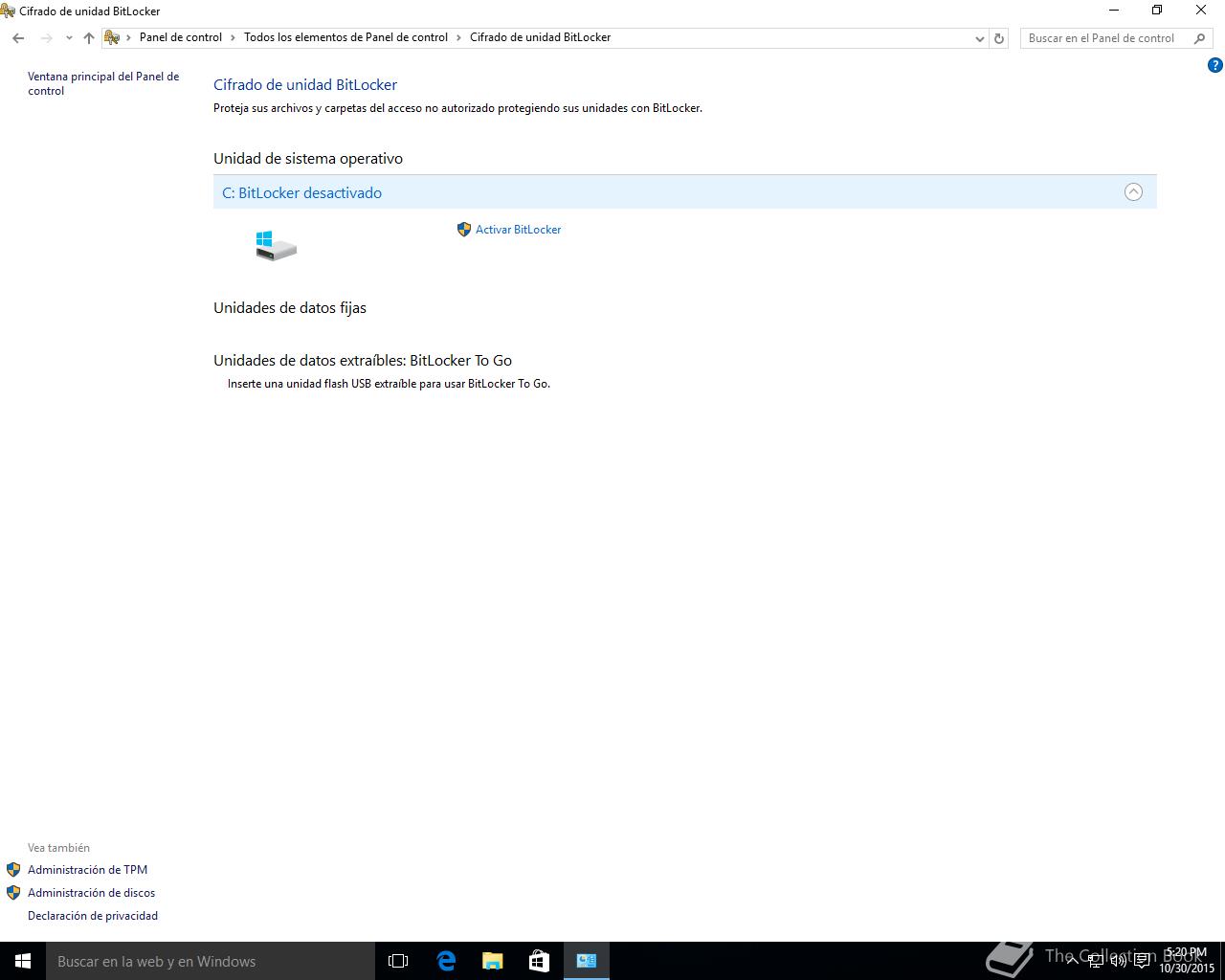This screenshot has height=980, width=1225.
Task: Click the breadcrumb arrow after 'Panel de control'
Action: pyautogui.click(x=234, y=38)
